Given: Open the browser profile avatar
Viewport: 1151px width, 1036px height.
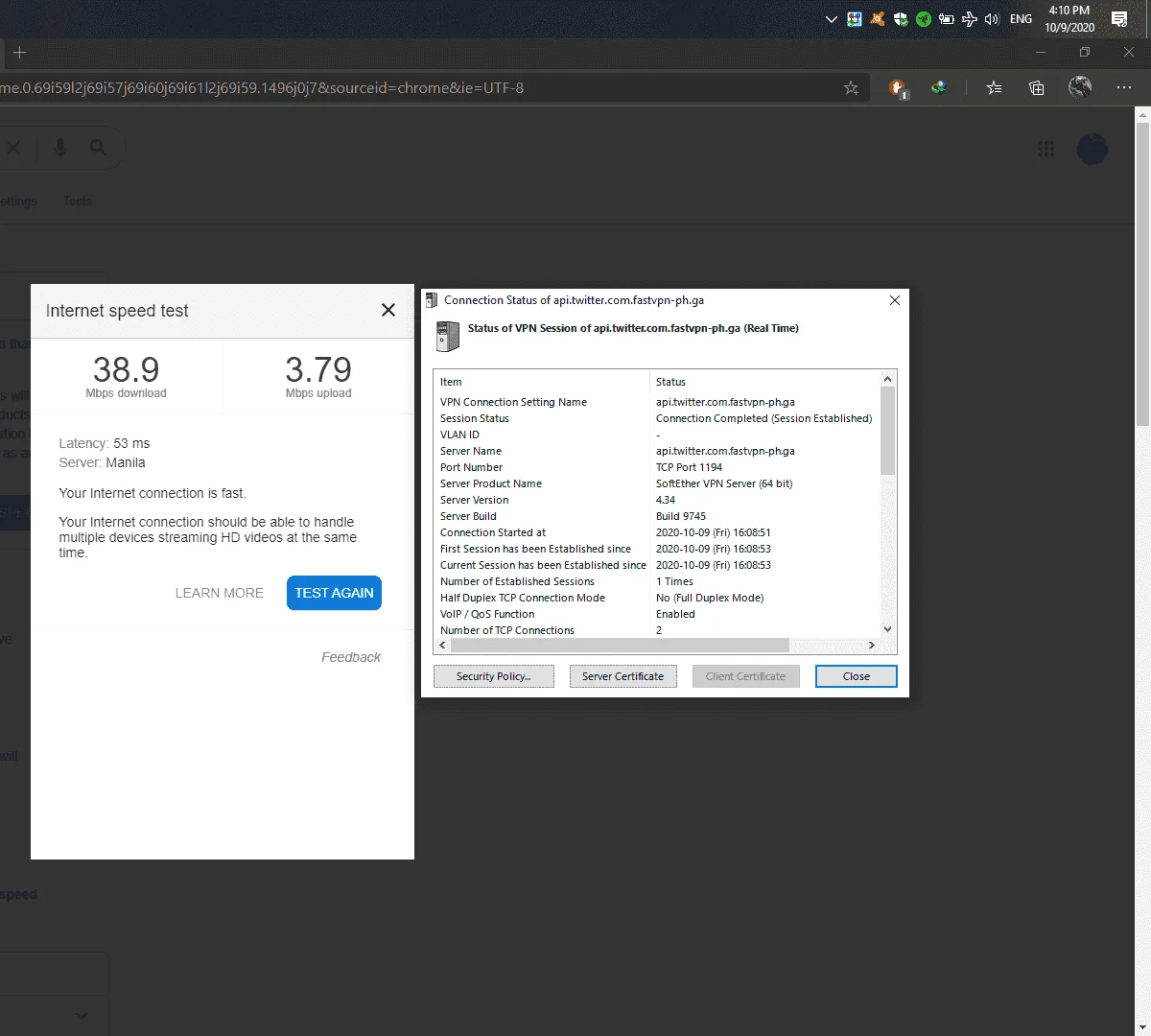Looking at the screenshot, I should (1080, 87).
